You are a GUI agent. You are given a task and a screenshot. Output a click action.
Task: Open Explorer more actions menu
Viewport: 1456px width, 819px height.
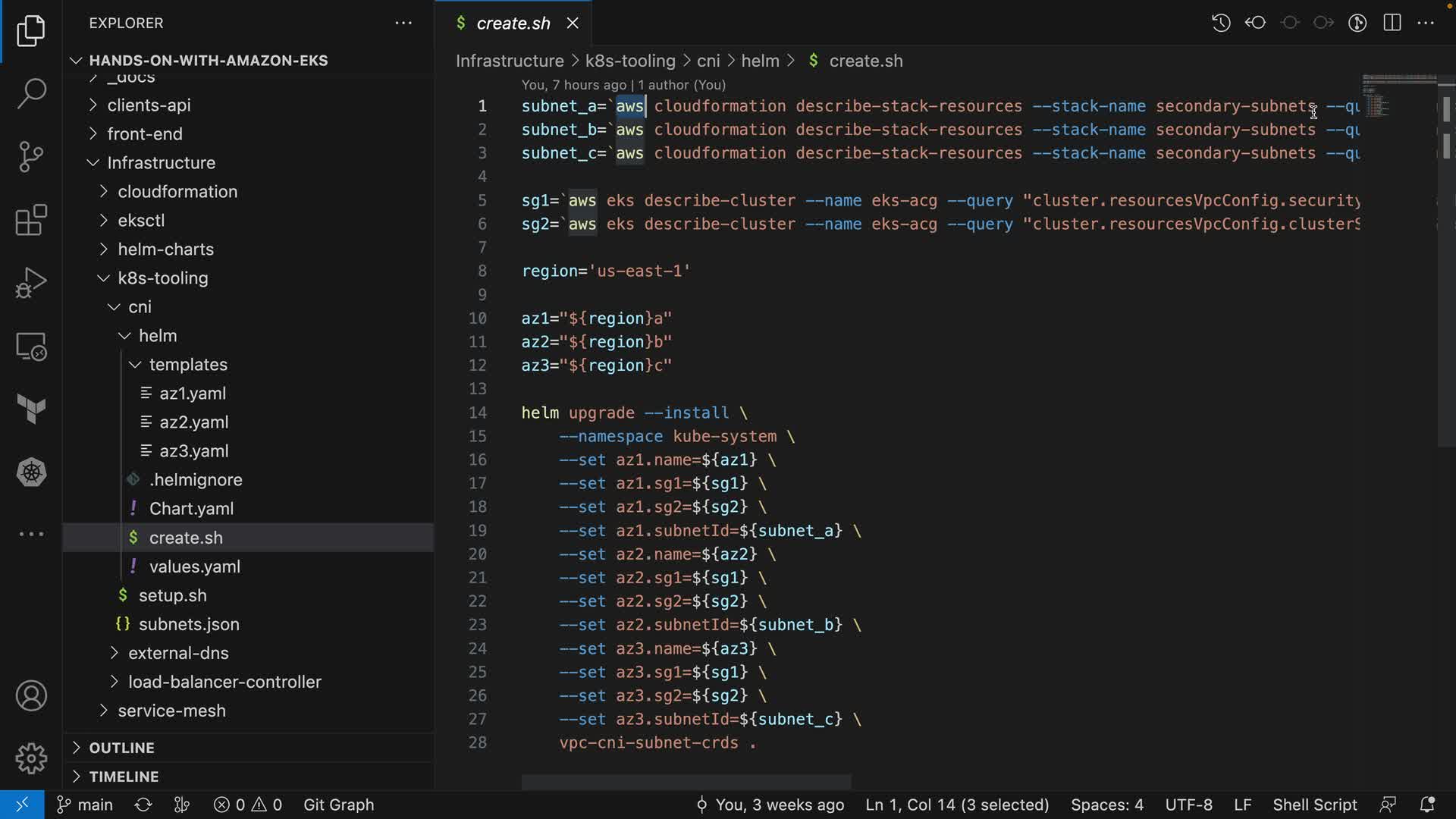(403, 24)
